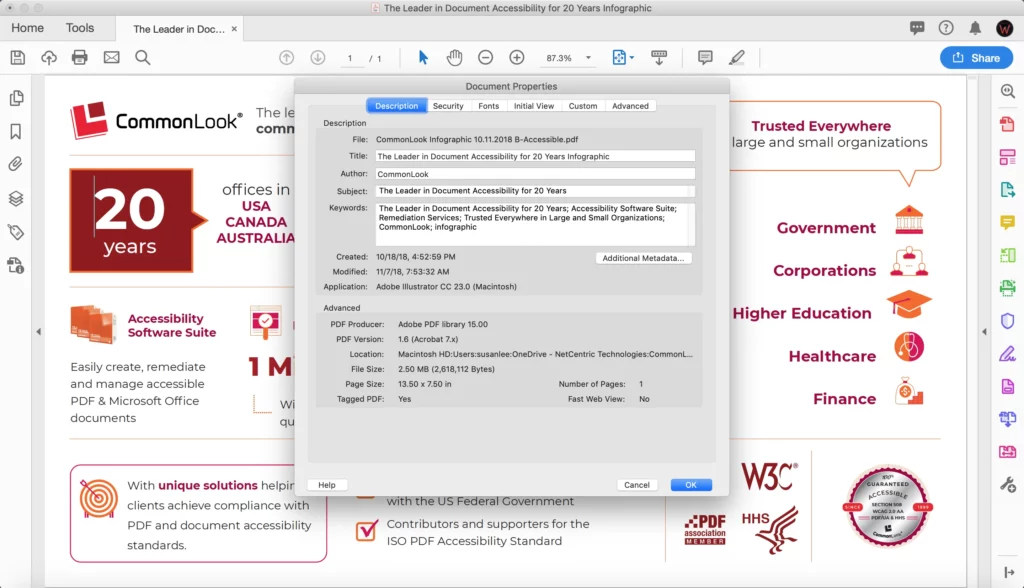Open Additional Metadata settings
Image resolution: width=1024 pixels, height=588 pixels.
pyautogui.click(x=643, y=258)
